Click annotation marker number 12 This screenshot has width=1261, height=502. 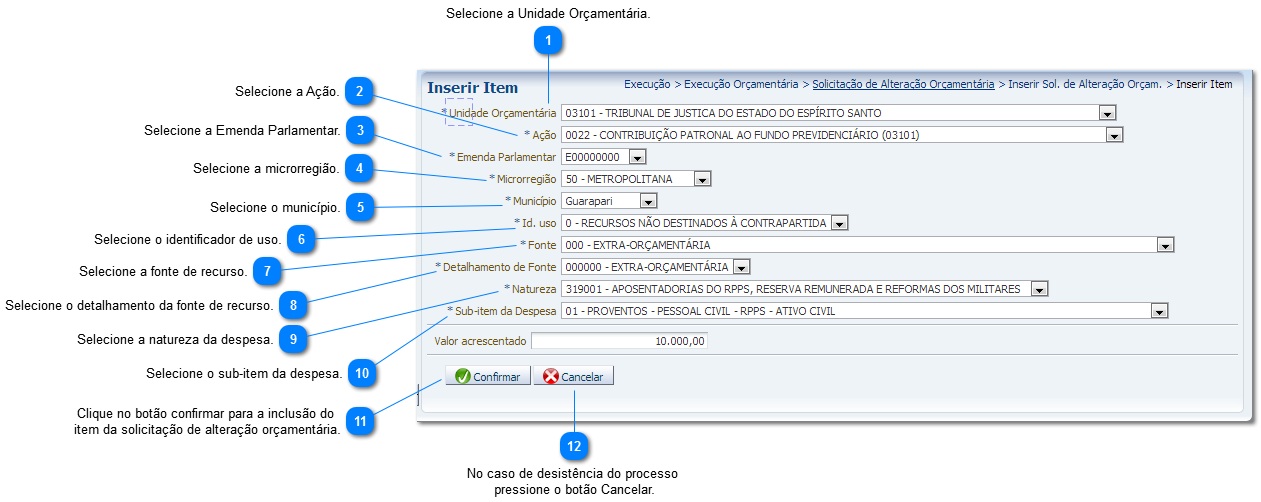(x=574, y=446)
